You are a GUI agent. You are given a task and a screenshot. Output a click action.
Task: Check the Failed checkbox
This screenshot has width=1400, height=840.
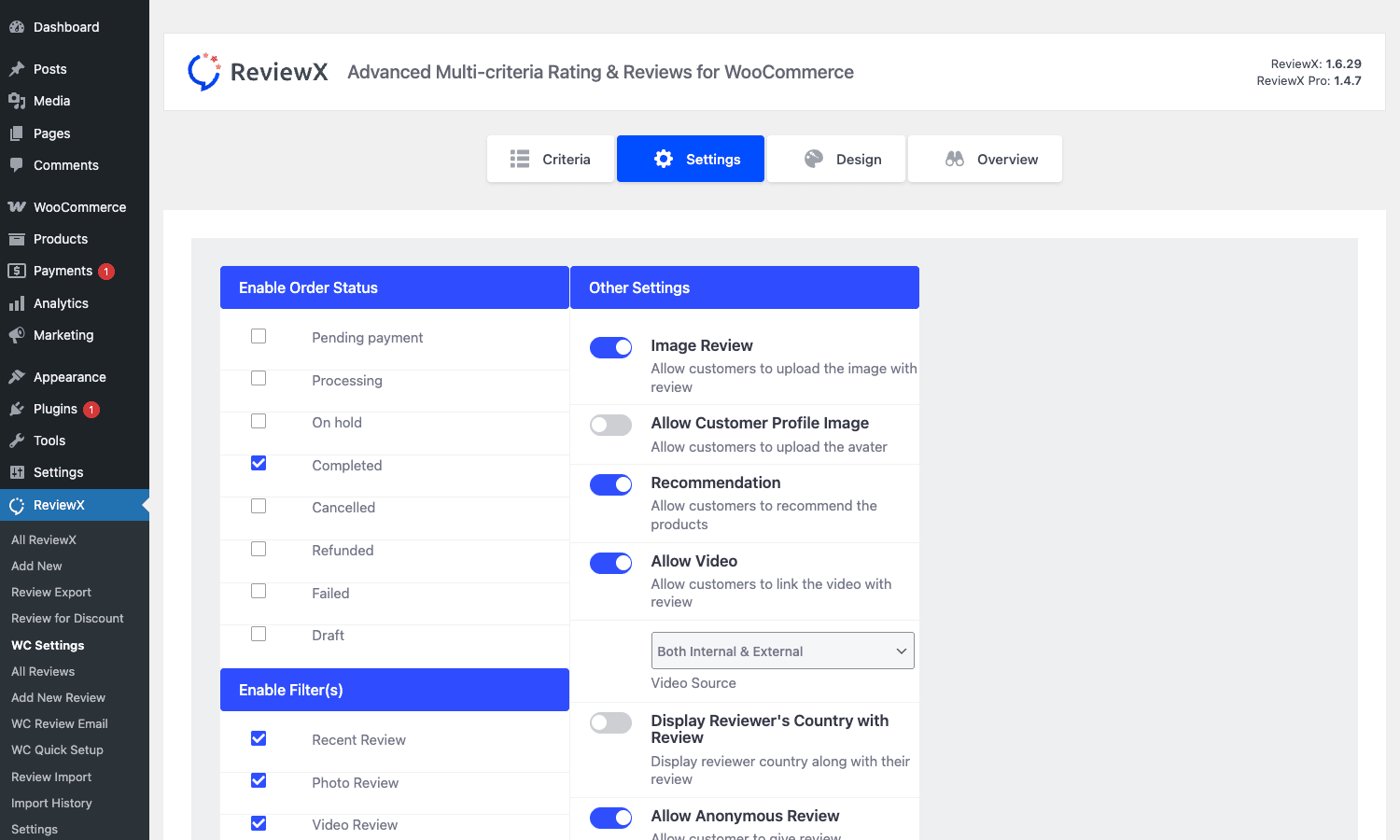(259, 591)
